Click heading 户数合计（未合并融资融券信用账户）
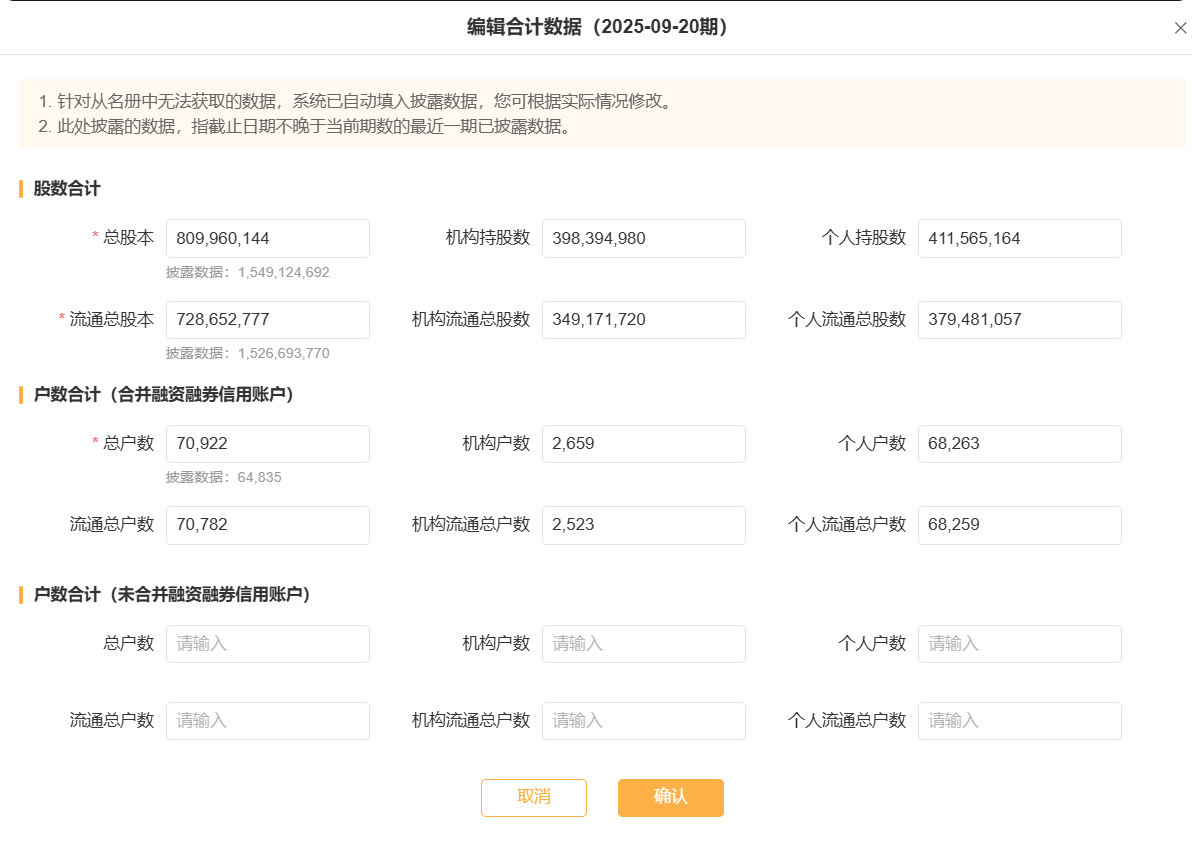 (172, 595)
